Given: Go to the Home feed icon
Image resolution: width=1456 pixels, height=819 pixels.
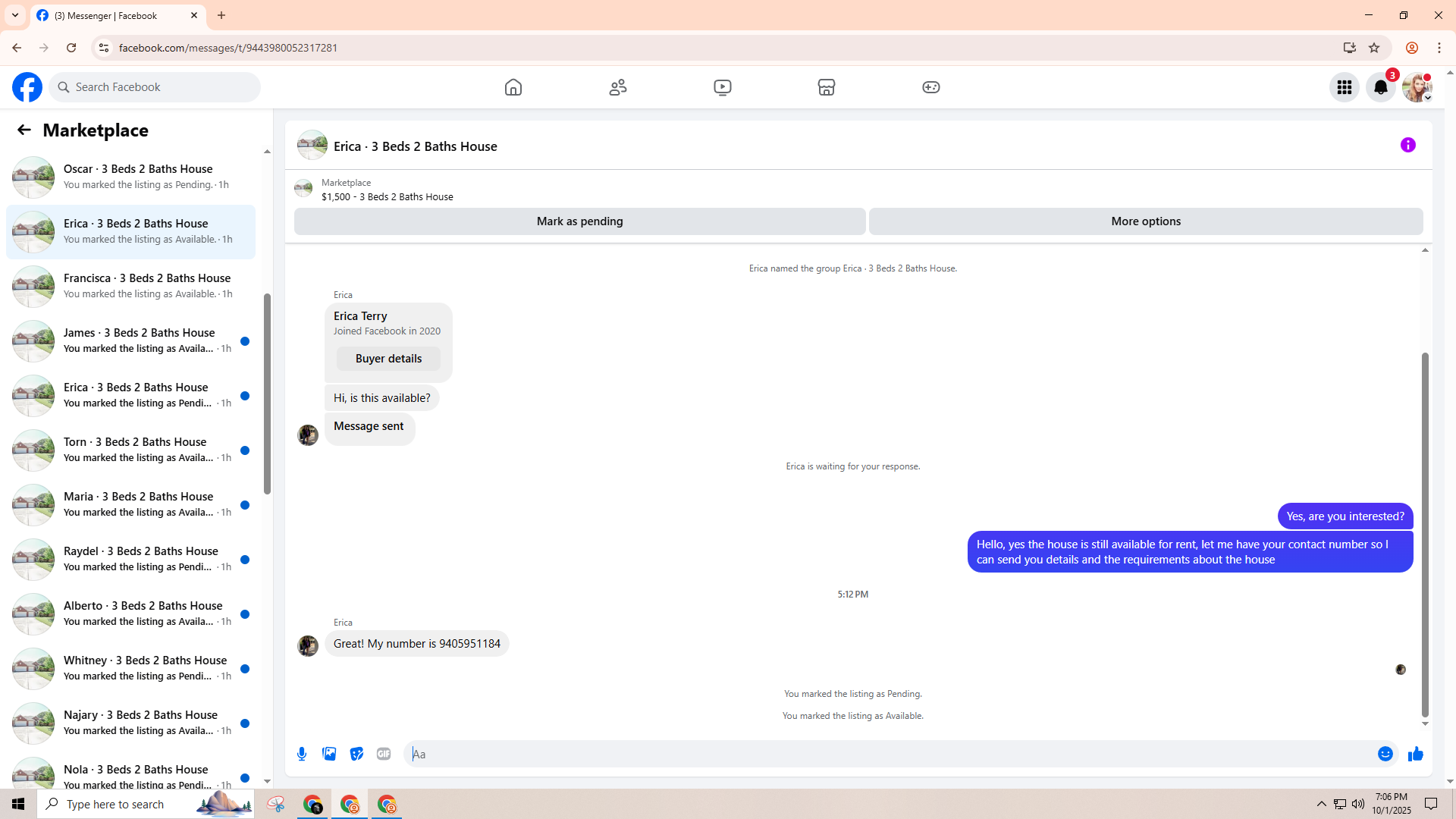Looking at the screenshot, I should [513, 87].
